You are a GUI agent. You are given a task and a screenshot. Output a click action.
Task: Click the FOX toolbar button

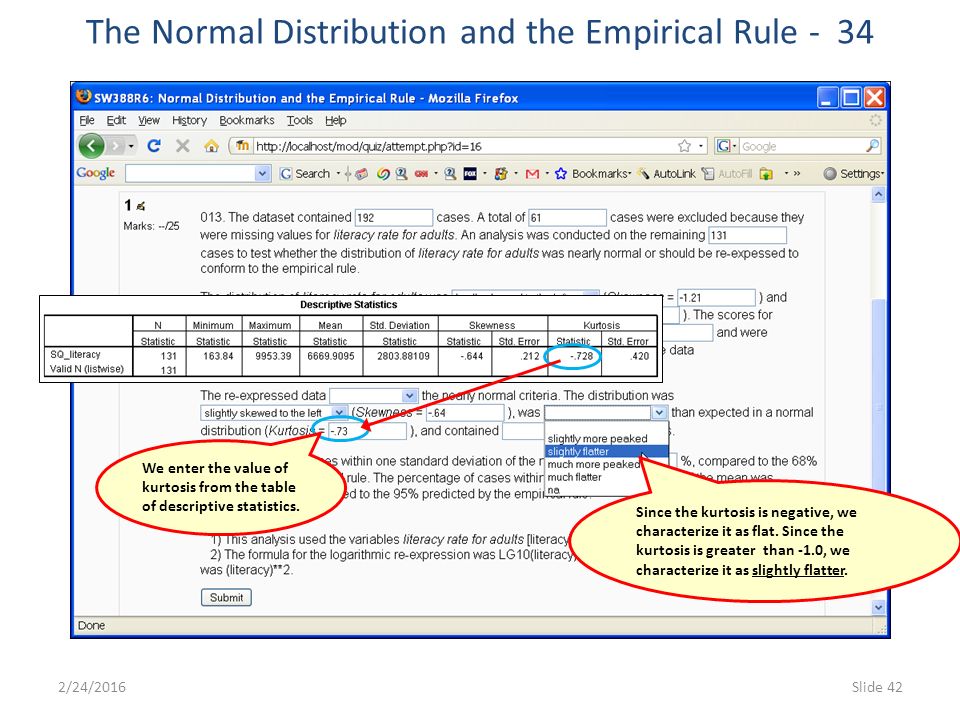(x=470, y=174)
